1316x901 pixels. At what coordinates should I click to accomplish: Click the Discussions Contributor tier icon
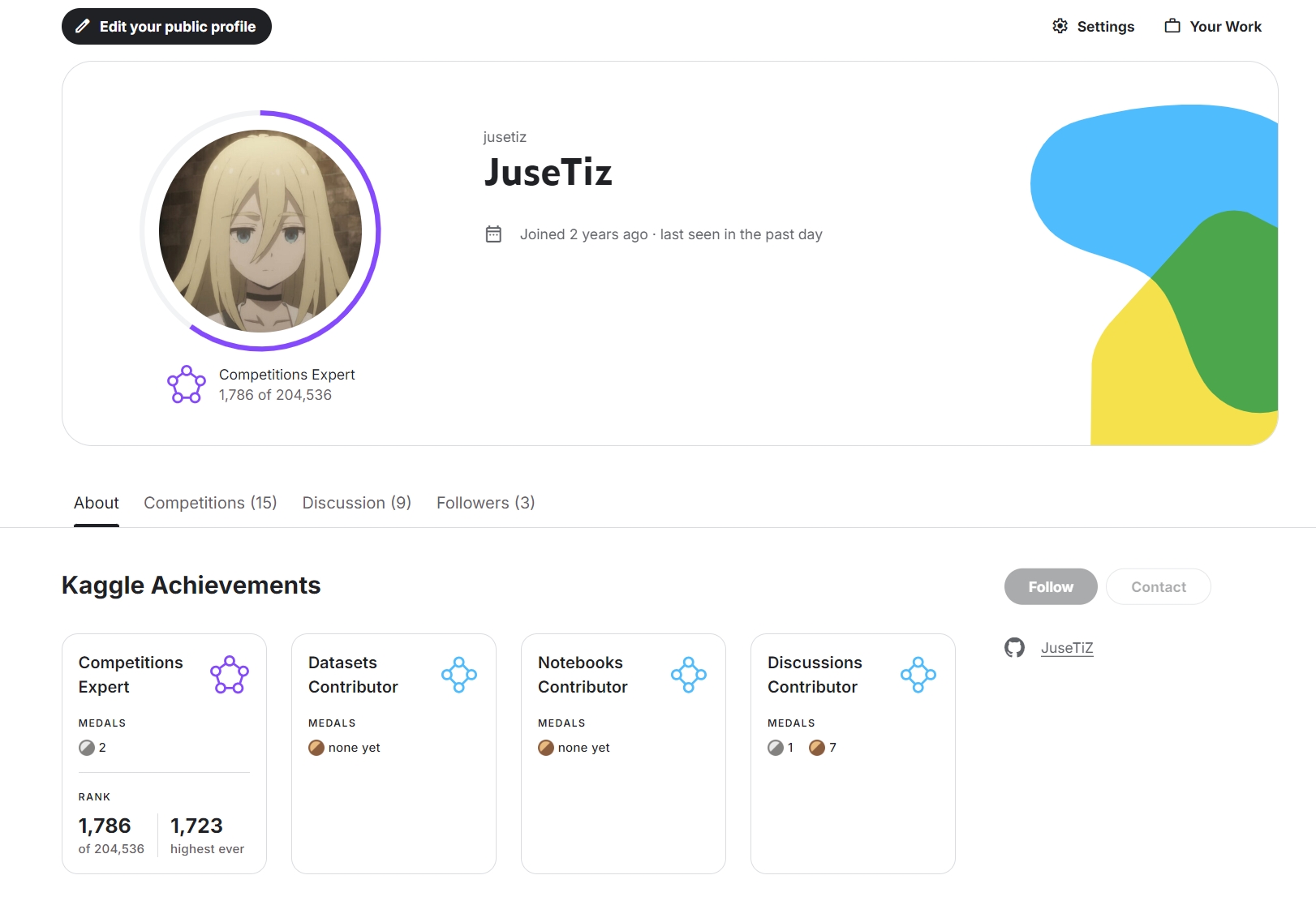[918, 675]
